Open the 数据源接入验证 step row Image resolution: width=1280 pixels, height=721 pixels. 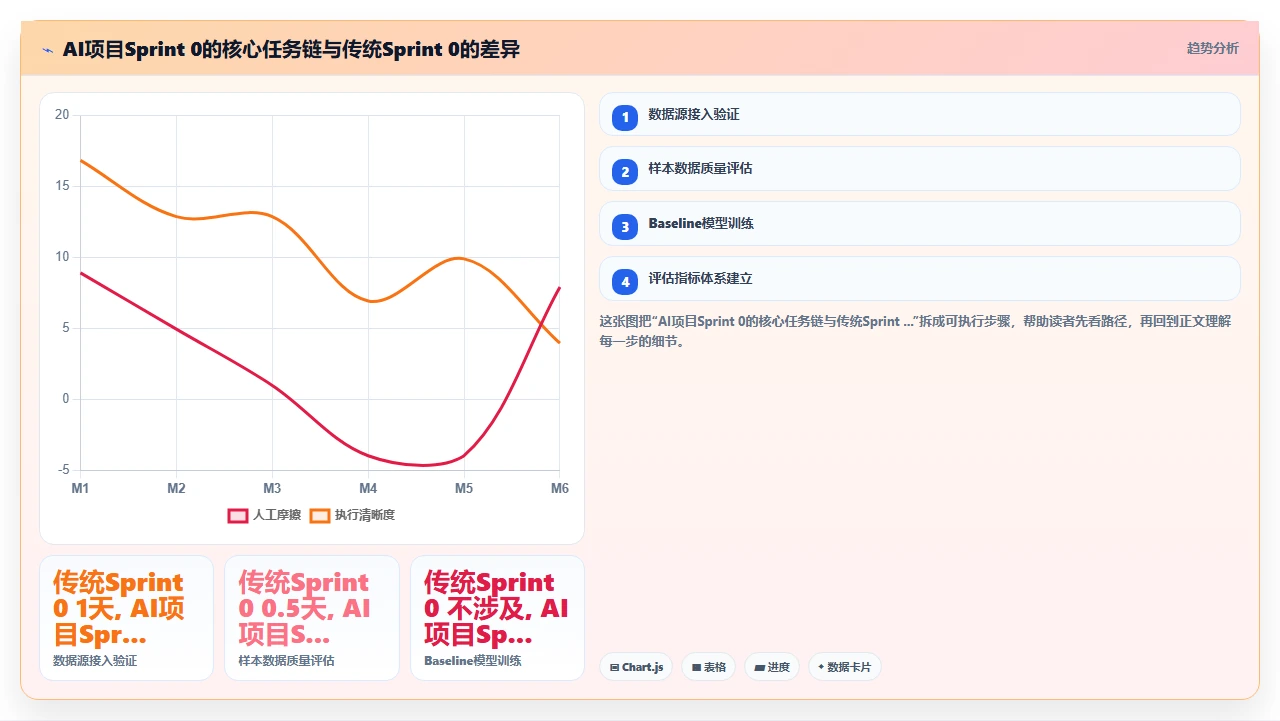tap(919, 114)
